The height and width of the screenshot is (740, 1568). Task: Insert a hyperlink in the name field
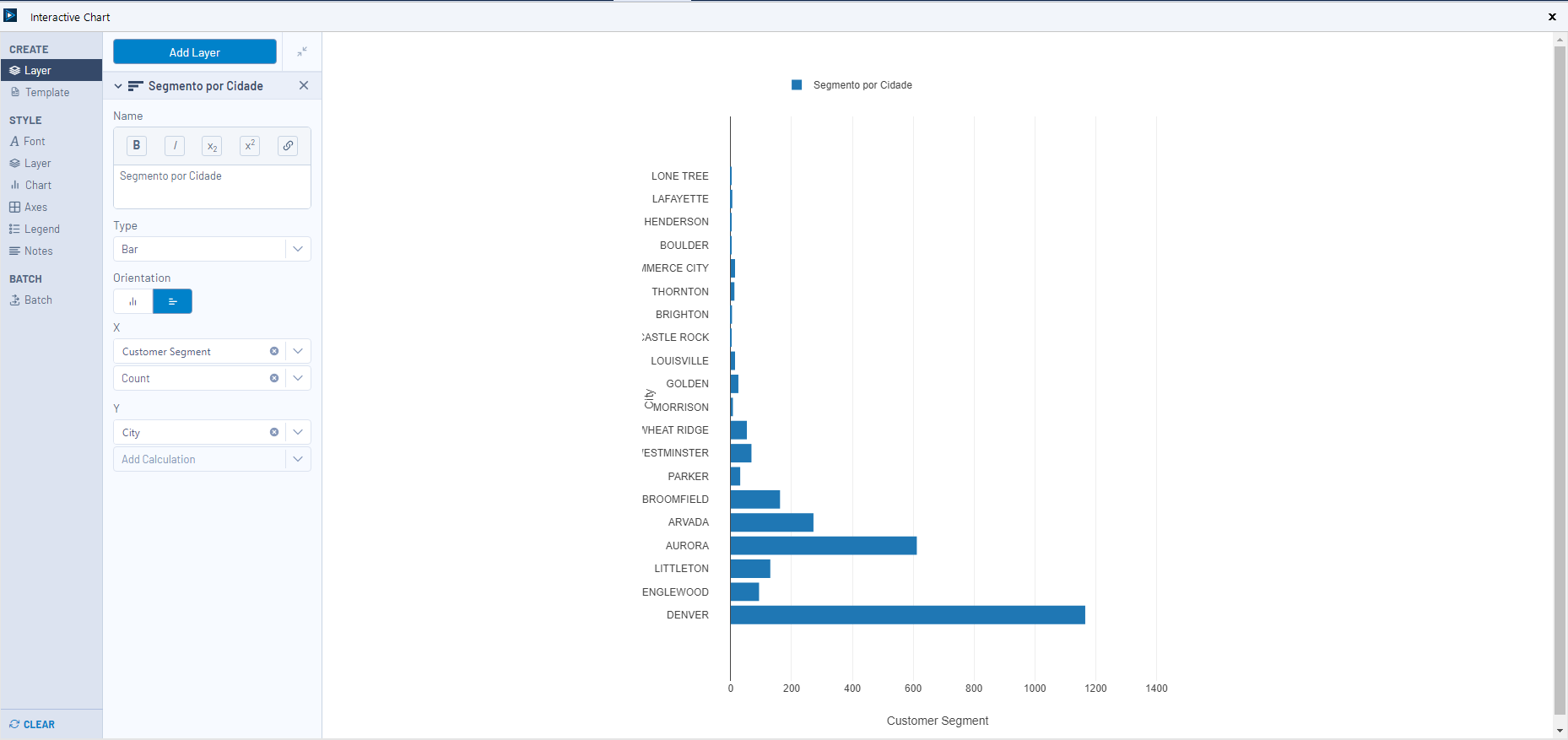(x=288, y=145)
